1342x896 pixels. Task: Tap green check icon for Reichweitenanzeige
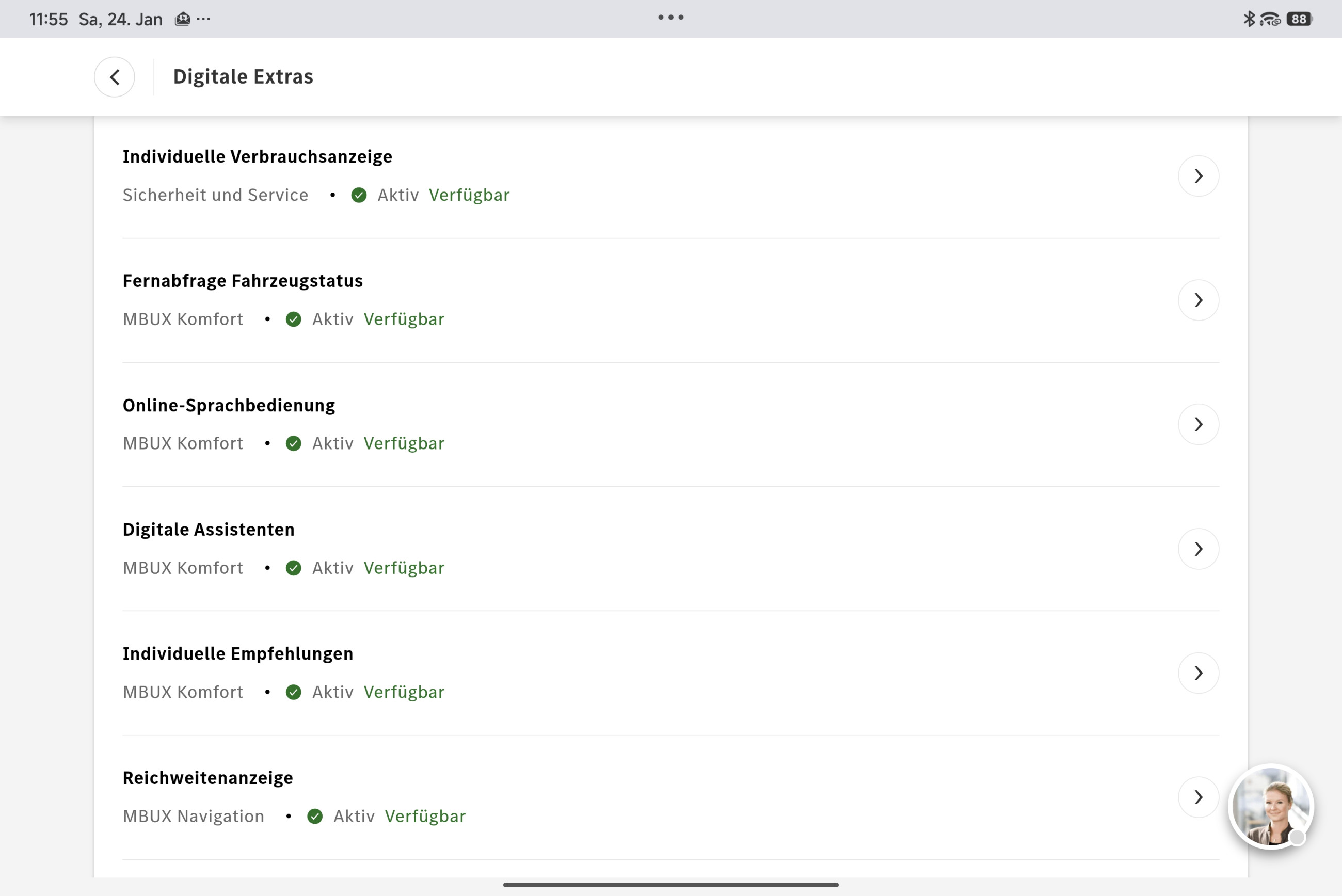(315, 817)
